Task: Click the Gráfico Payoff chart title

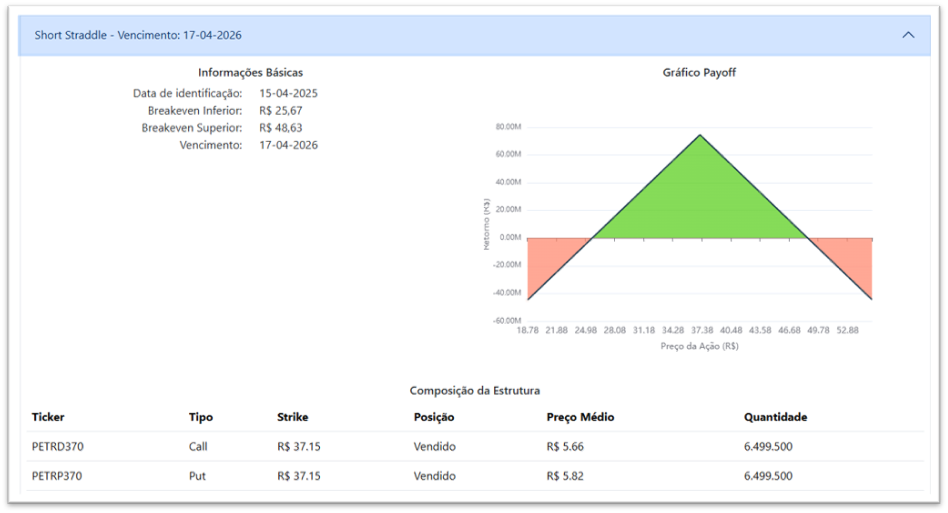Action: pyautogui.click(x=699, y=73)
